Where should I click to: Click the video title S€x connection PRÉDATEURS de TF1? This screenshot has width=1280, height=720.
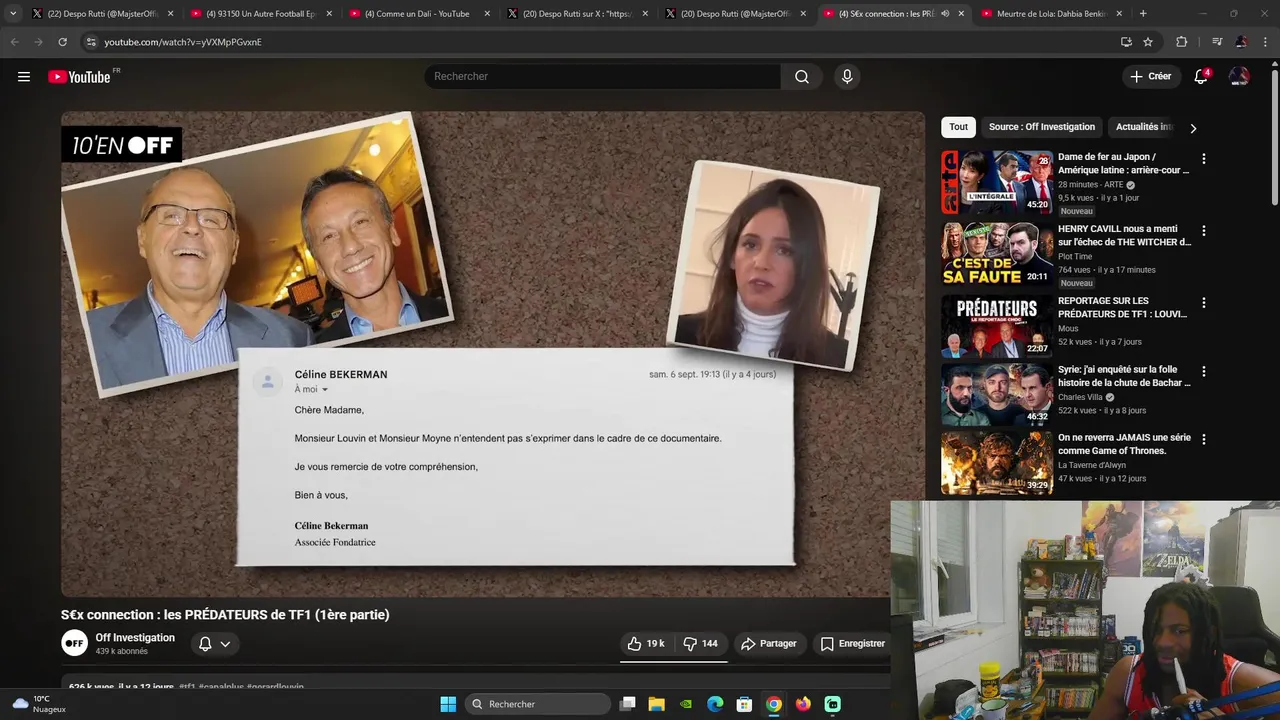pos(225,615)
